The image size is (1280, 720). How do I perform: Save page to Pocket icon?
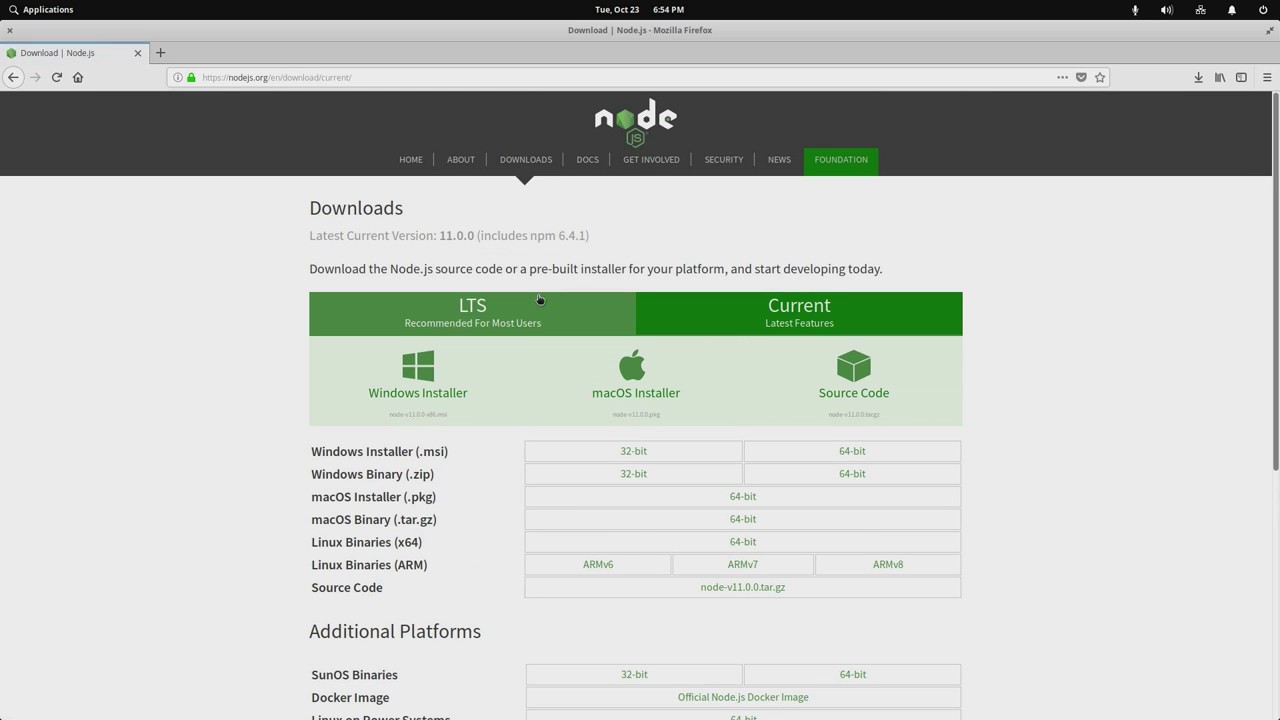point(1081,77)
